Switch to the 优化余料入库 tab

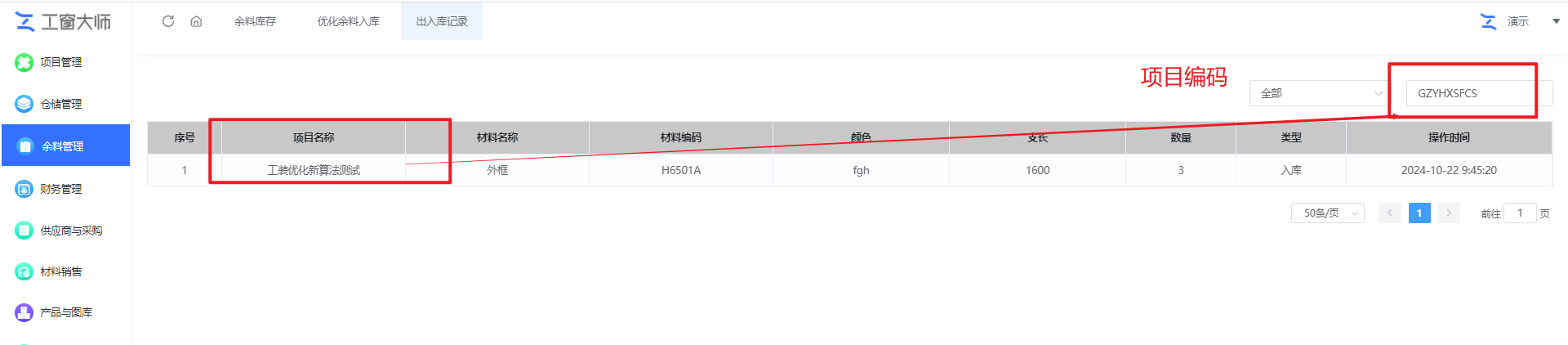pyautogui.click(x=349, y=21)
